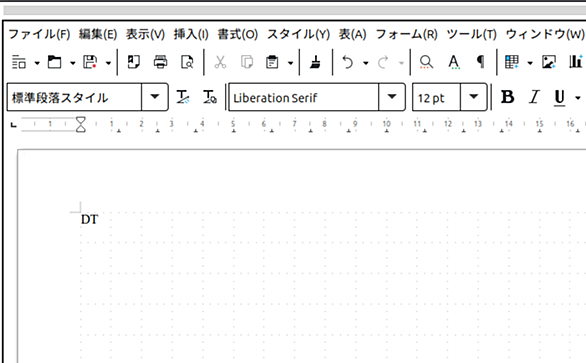
Task: Toggle the Print Preview icon
Action: 187,62
